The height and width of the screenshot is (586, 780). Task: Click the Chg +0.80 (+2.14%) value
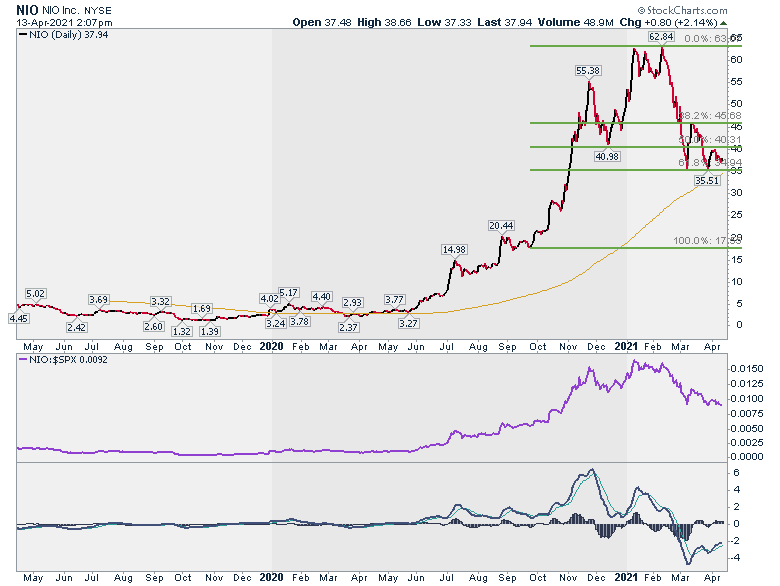tap(668, 22)
